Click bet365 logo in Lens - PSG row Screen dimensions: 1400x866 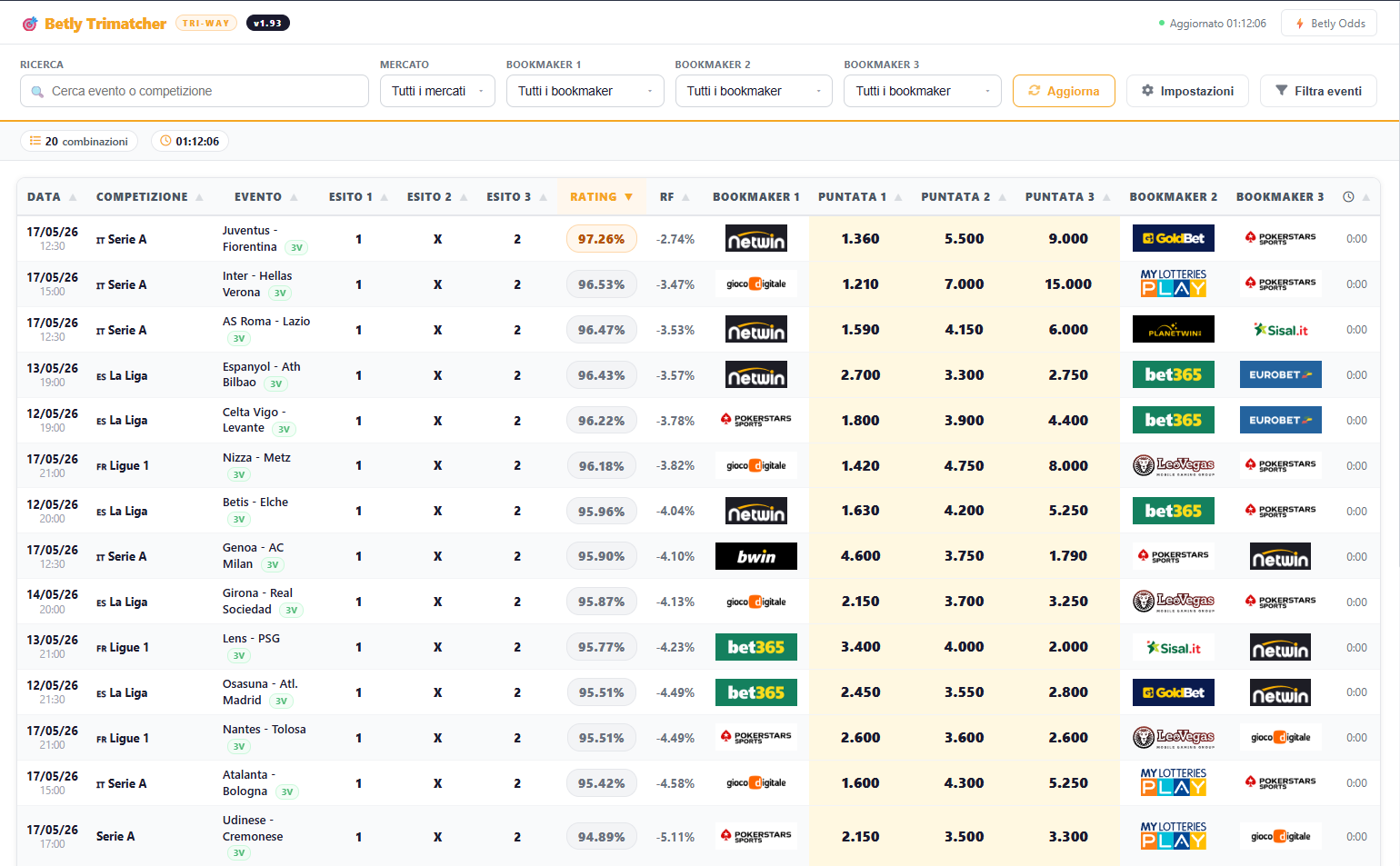[x=756, y=647]
